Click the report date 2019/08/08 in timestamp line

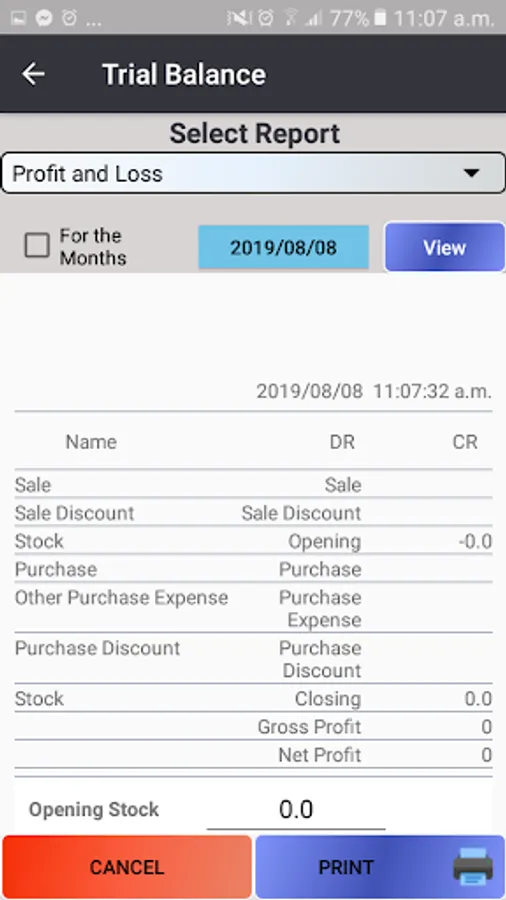[309, 391]
